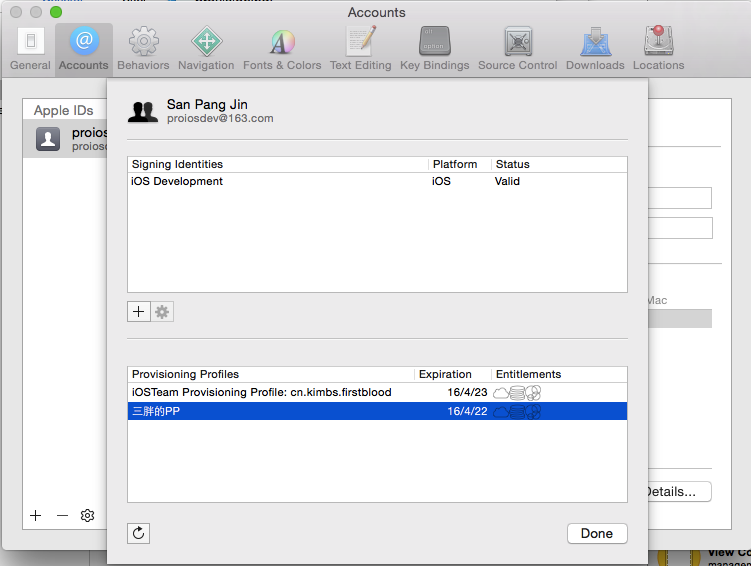Open the Behaviors preferences pane
Screen dimensions: 751x566
(143, 49)
